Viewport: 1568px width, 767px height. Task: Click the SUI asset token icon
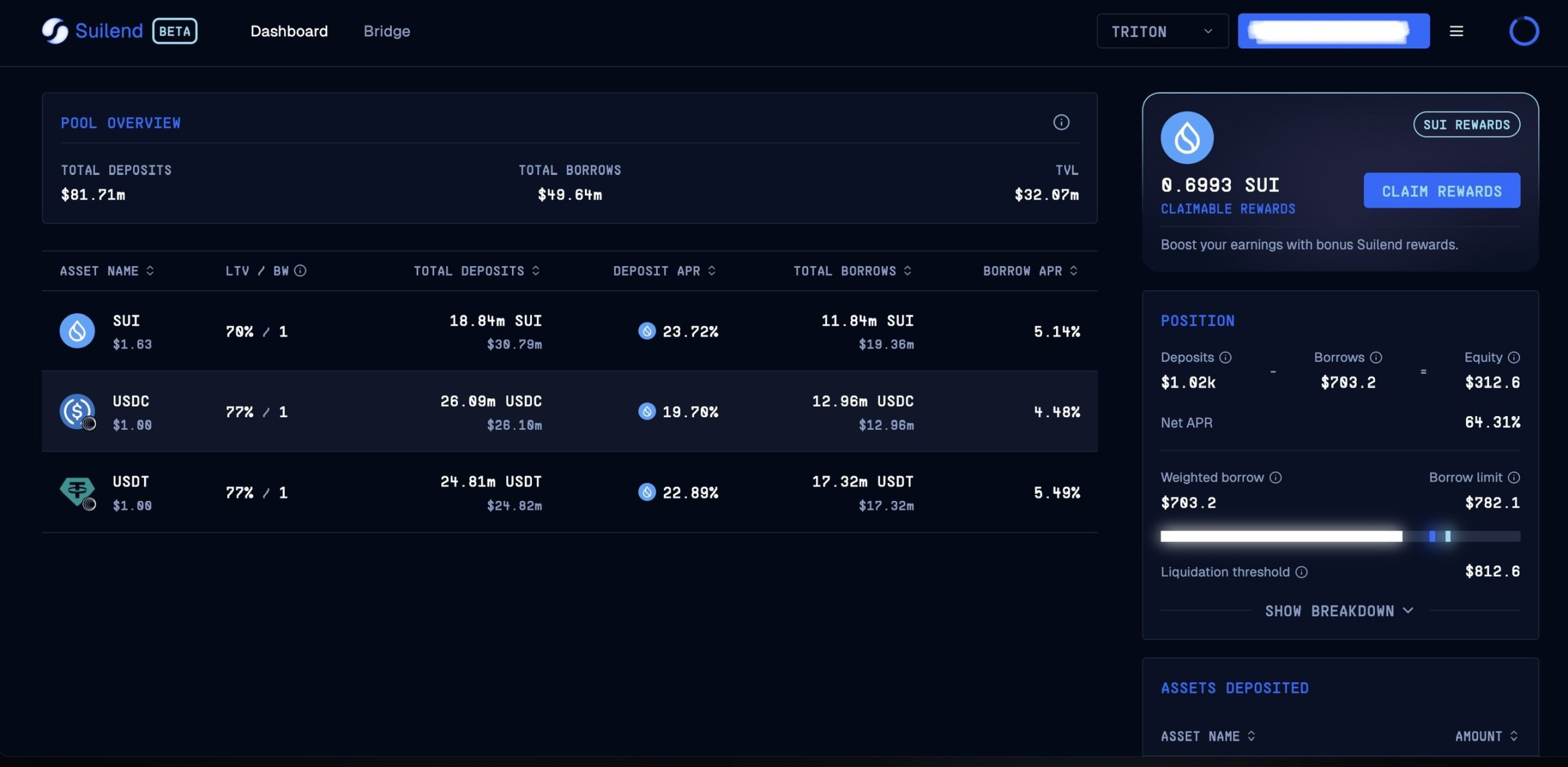pyautogui.click(x=77, y=331)
